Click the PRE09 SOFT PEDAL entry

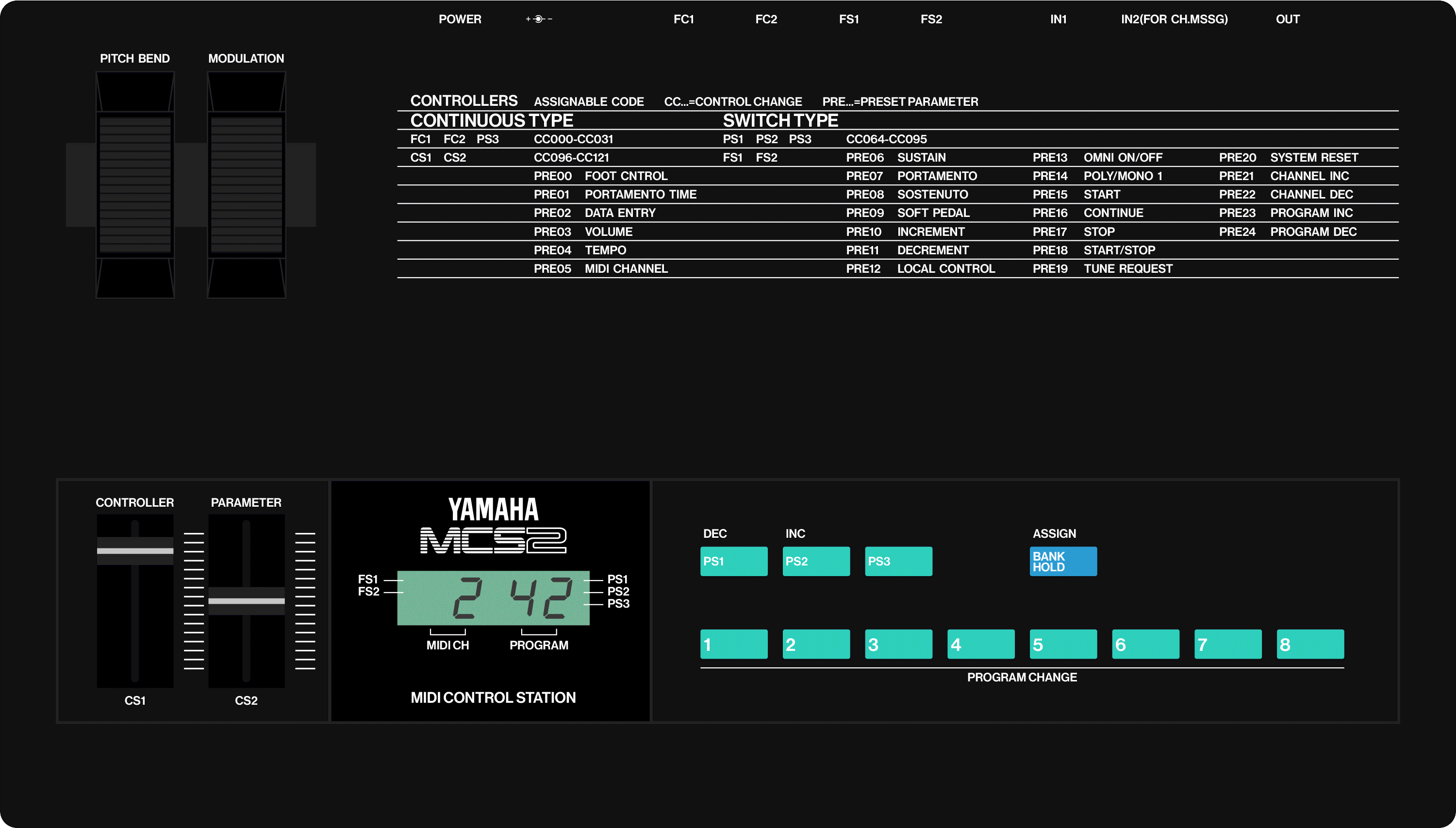point(908,213)
